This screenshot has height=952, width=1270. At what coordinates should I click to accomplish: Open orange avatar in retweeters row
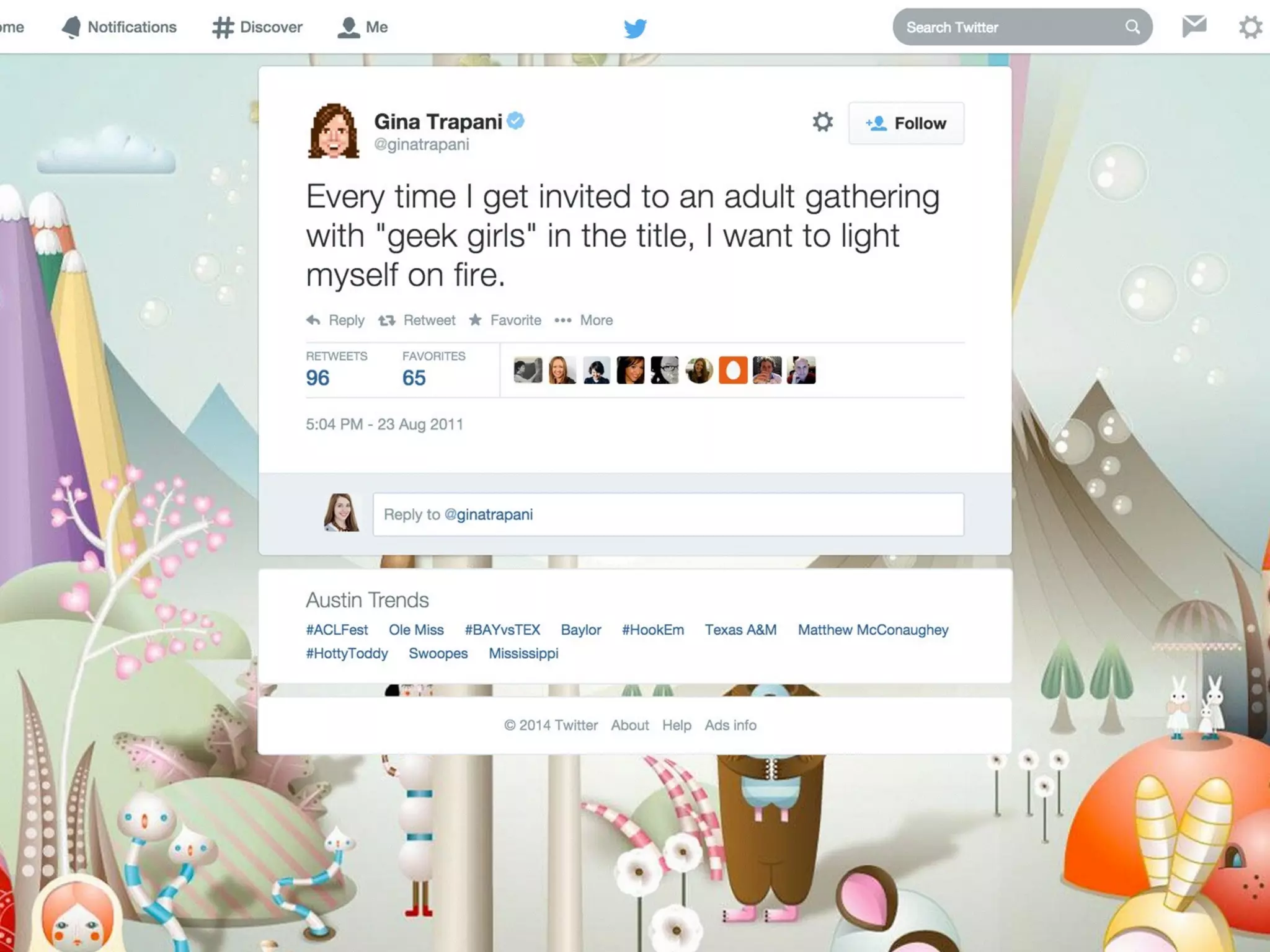click(732, 371)
